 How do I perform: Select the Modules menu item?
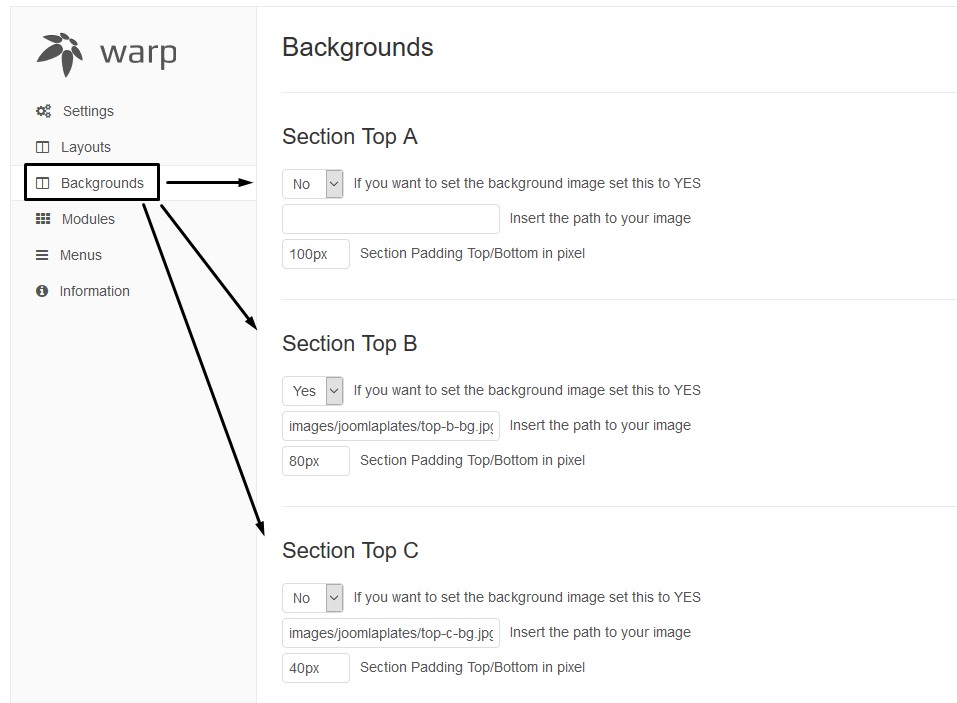pos(88,219)
